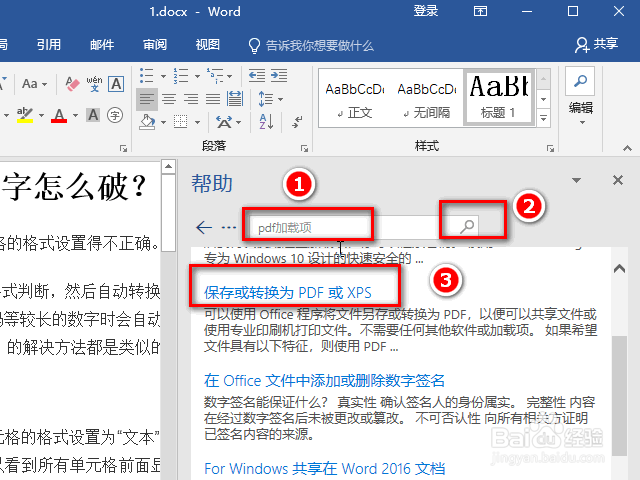This screenshot has height=480, width=640.
Task: Open the Asian layout tool
Action: tap(224, 122)
